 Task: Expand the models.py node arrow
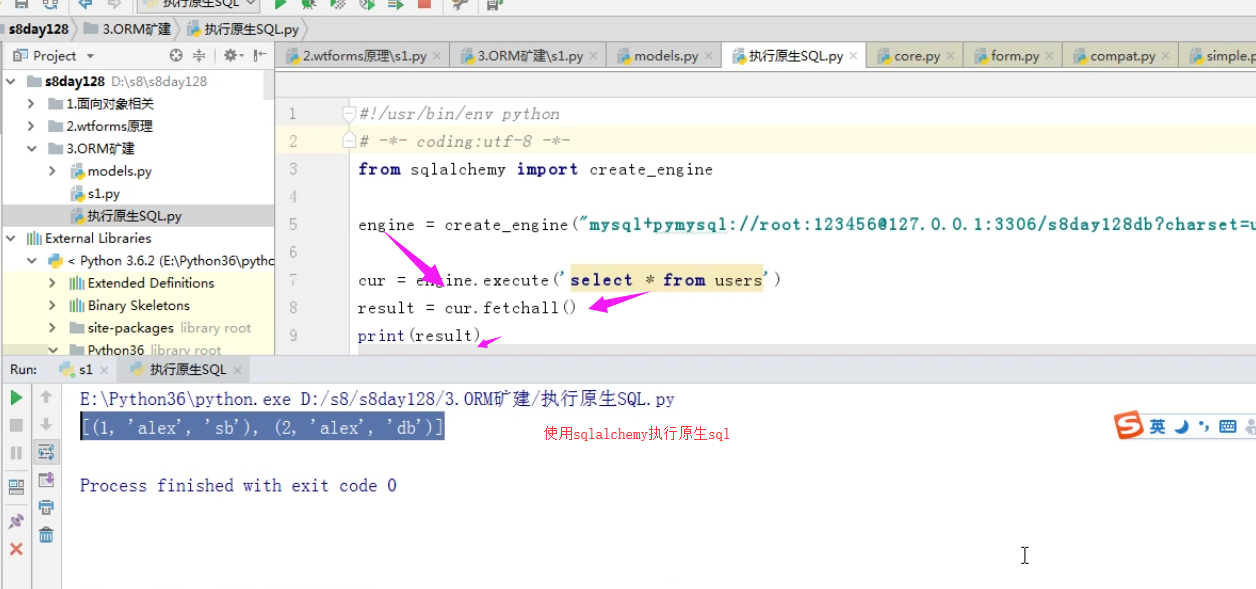pyautogui.click(x=52, y=171)
